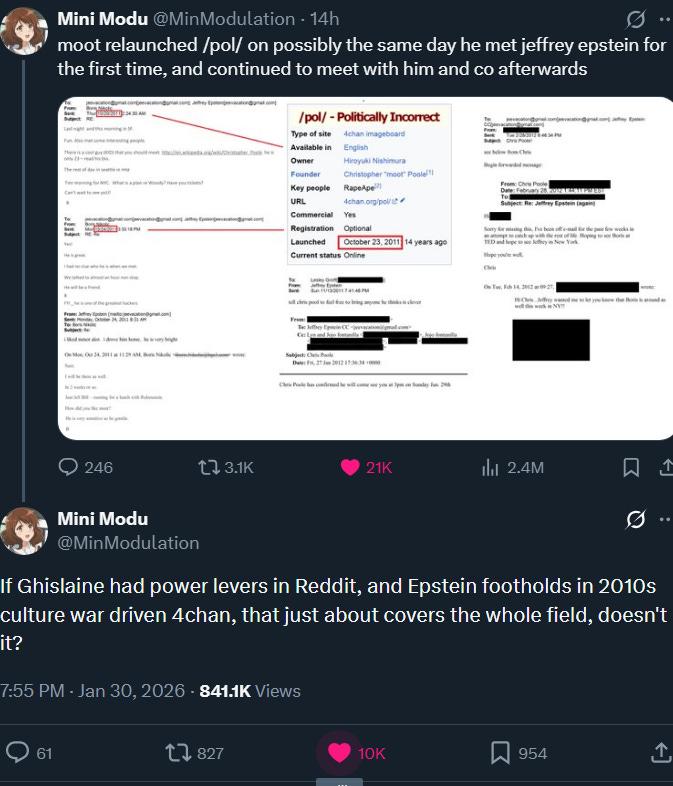Open more options on the top tweet
This screenshot has width=673, height=786.
pos(665,19)
